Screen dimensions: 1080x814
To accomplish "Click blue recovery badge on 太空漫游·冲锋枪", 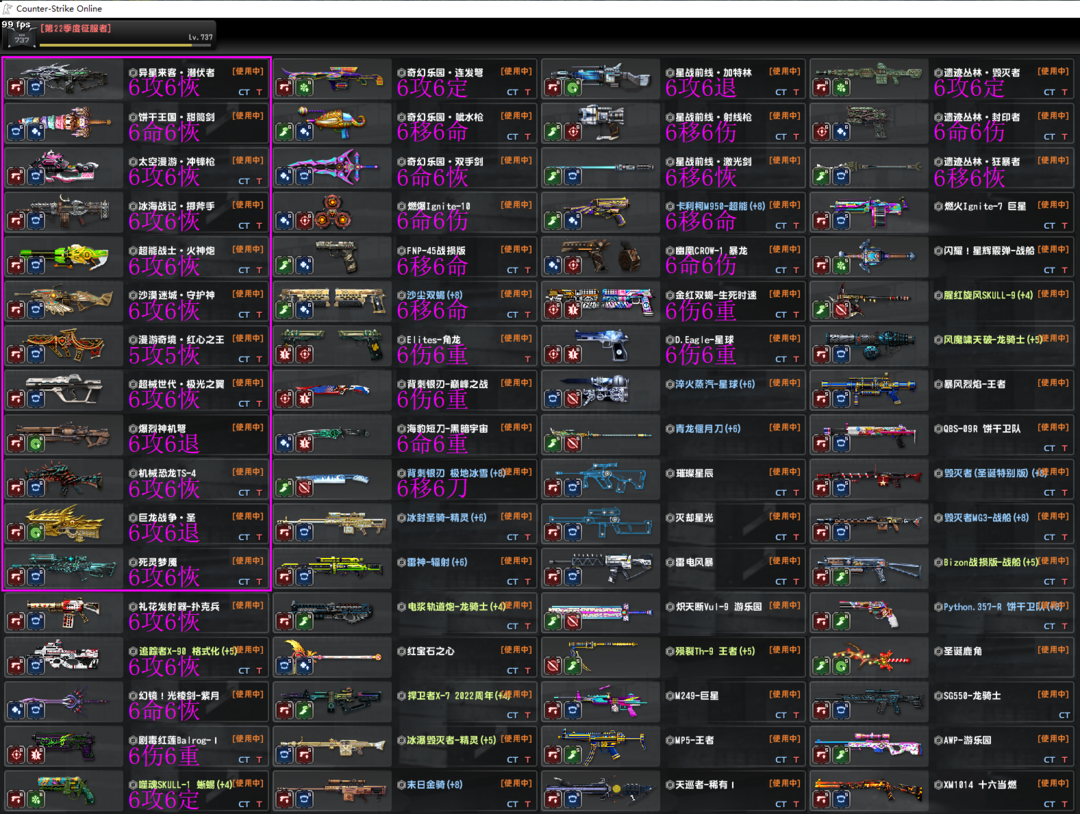I will 36,176.
